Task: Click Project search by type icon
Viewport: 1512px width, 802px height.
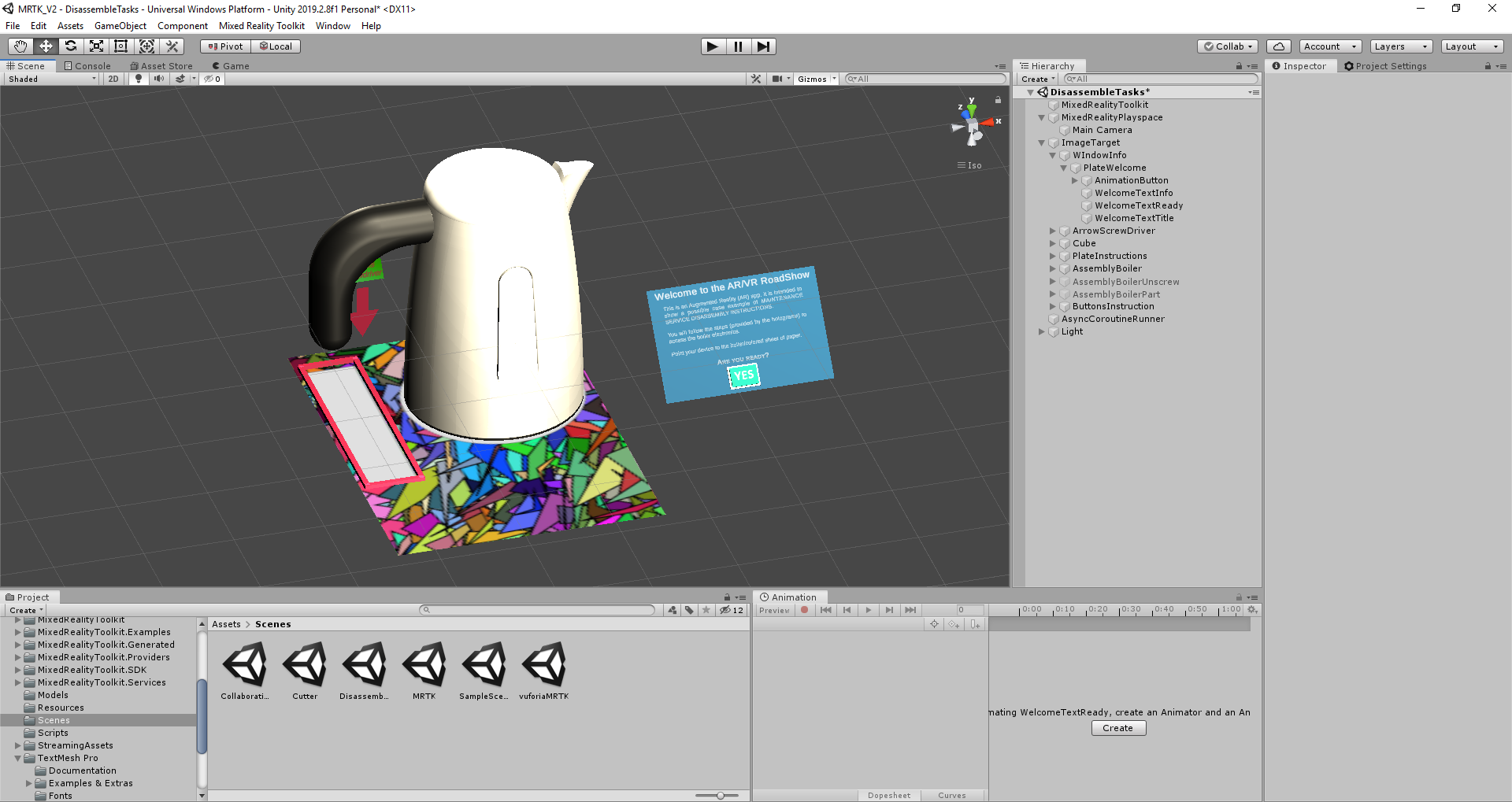Action: 672,610
